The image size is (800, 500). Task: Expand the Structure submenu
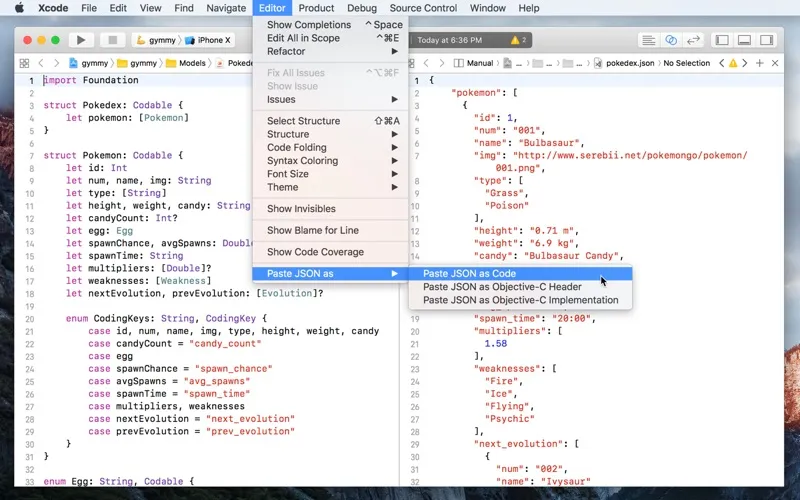tap(330, 134)
